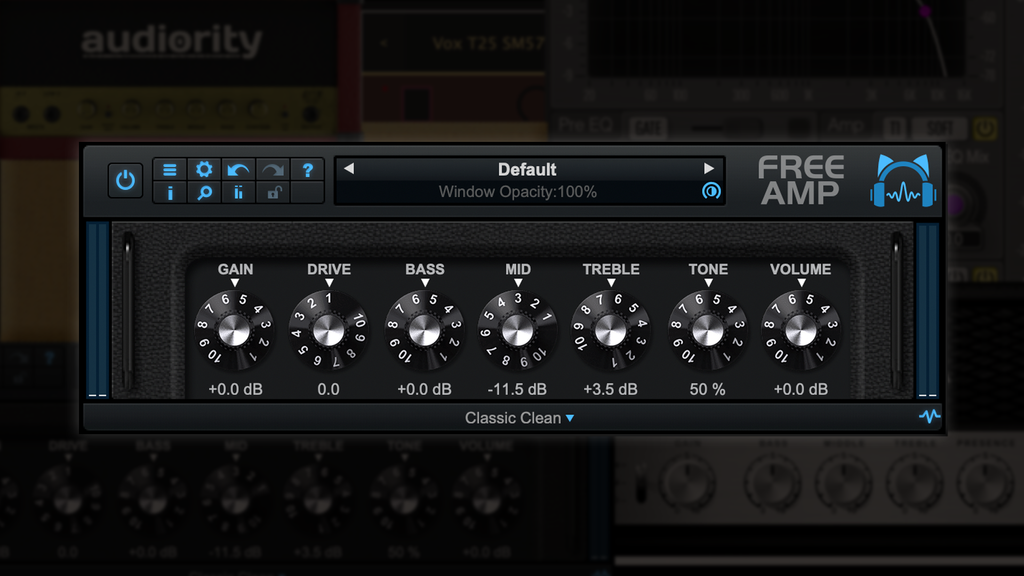1024x576 pixels.
Task: Click the VOLUME label
Action: [x=801, y=269]
